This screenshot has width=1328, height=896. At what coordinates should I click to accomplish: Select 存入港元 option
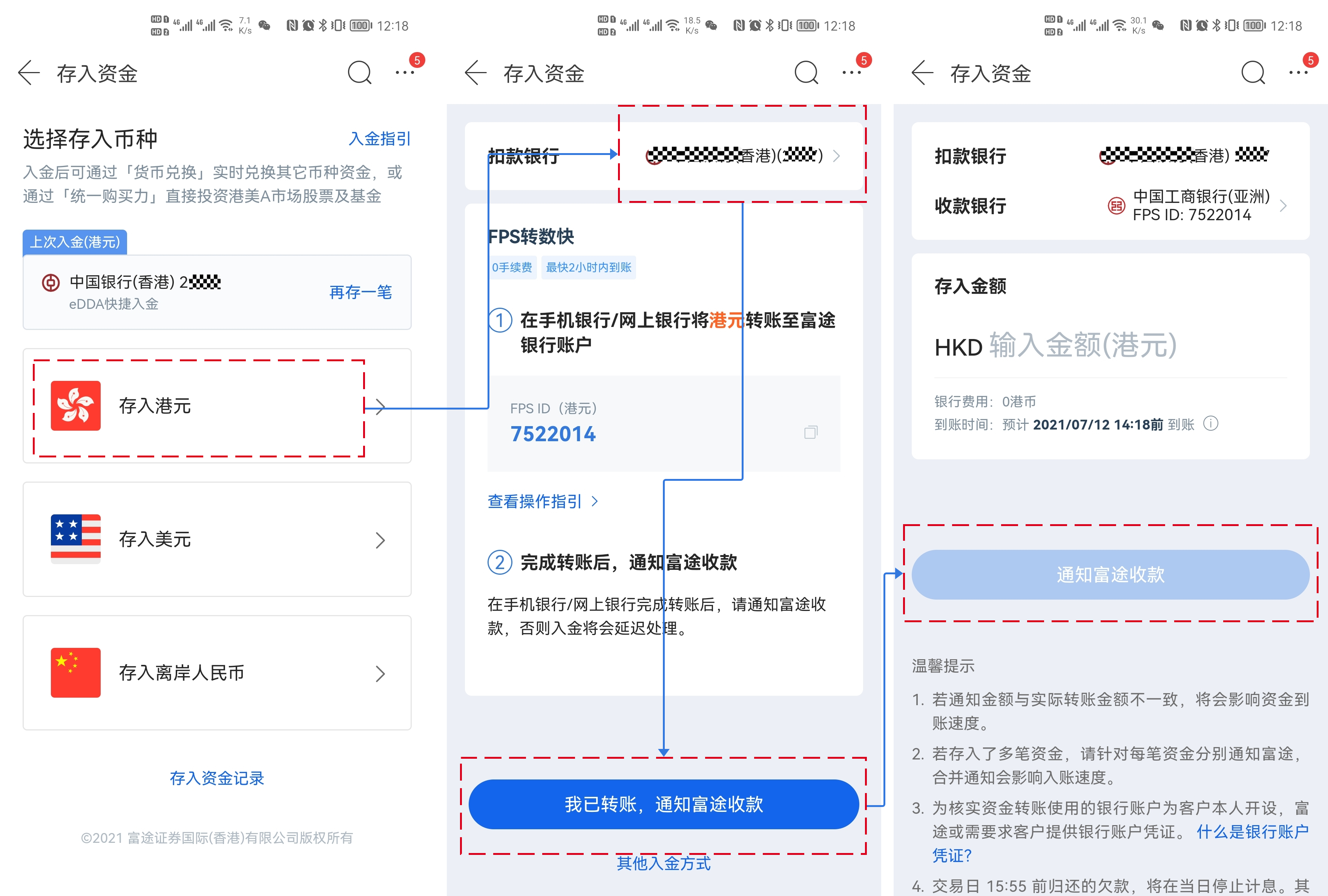[x=217, y=406]
